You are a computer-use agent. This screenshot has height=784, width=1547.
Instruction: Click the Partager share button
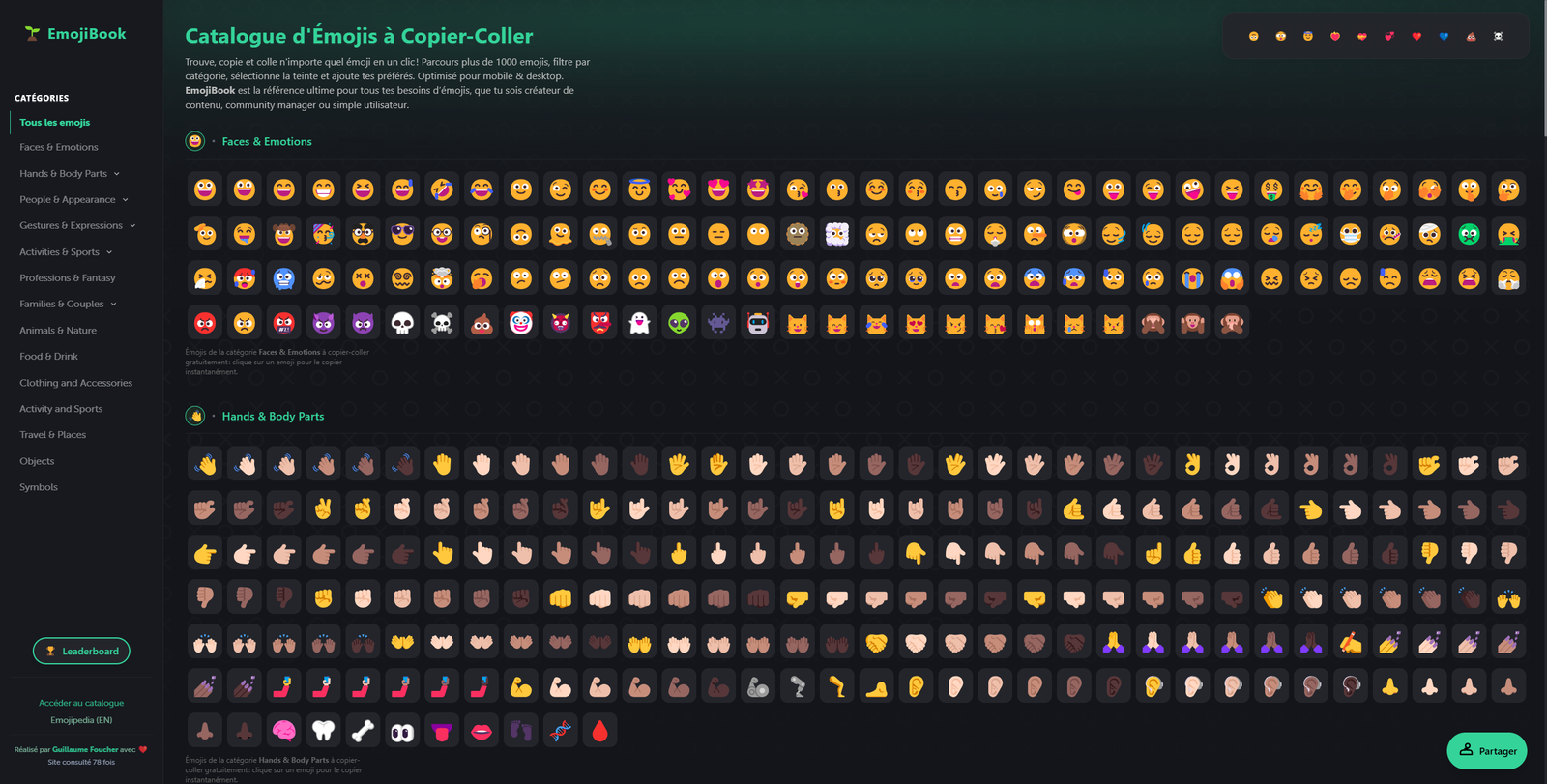click(1487, 751)
